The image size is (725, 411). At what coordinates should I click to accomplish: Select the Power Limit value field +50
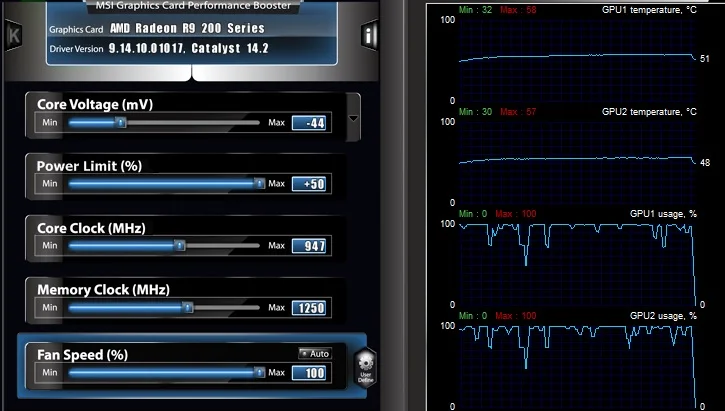pyautogui.click(x=309, y=184)
